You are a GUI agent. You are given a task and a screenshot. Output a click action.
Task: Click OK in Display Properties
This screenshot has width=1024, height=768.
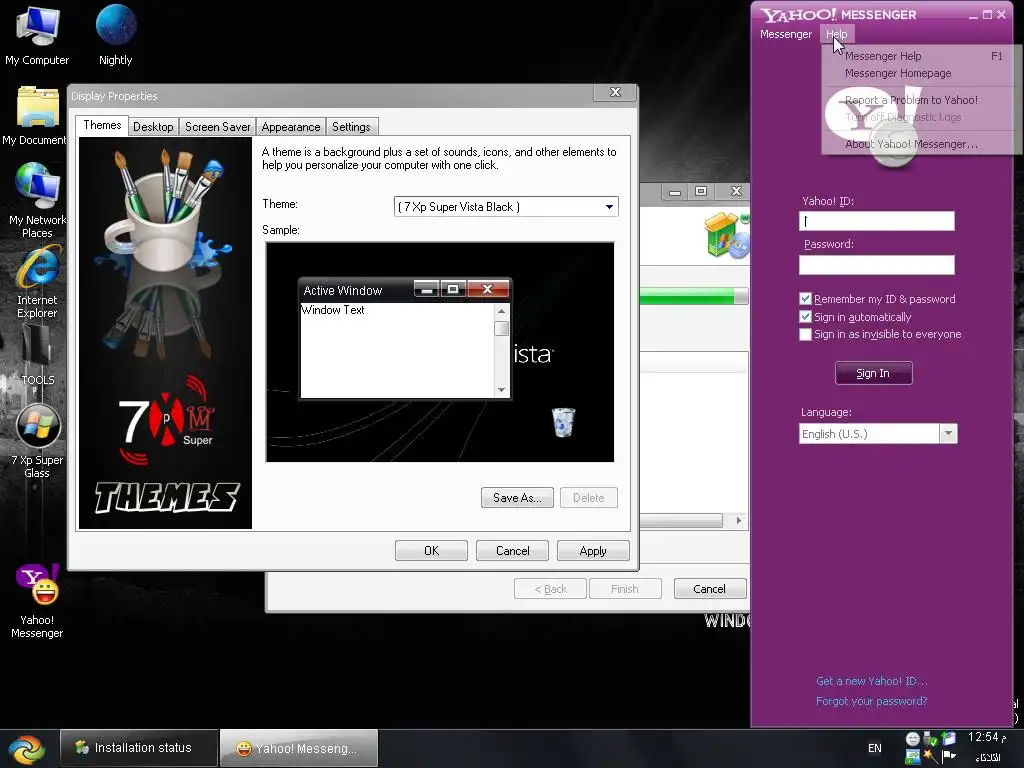431,551
